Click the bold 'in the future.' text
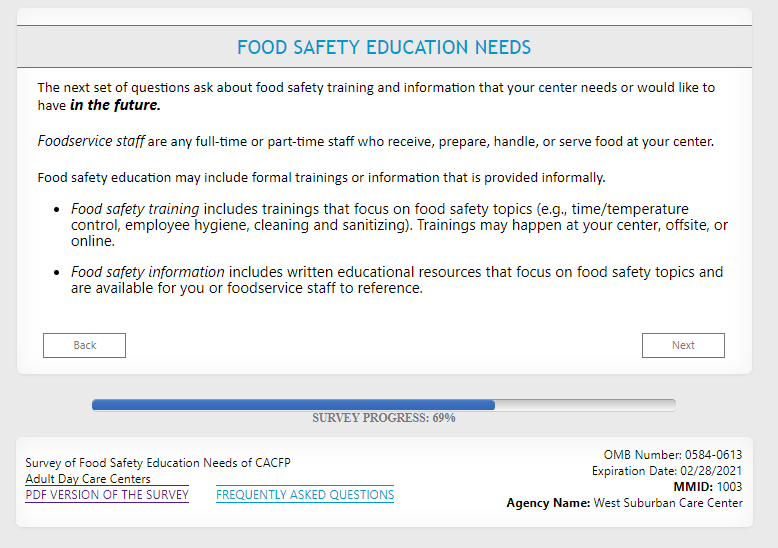Image resolution: width=778 pixels, height=548 pixels. point(115,104)
